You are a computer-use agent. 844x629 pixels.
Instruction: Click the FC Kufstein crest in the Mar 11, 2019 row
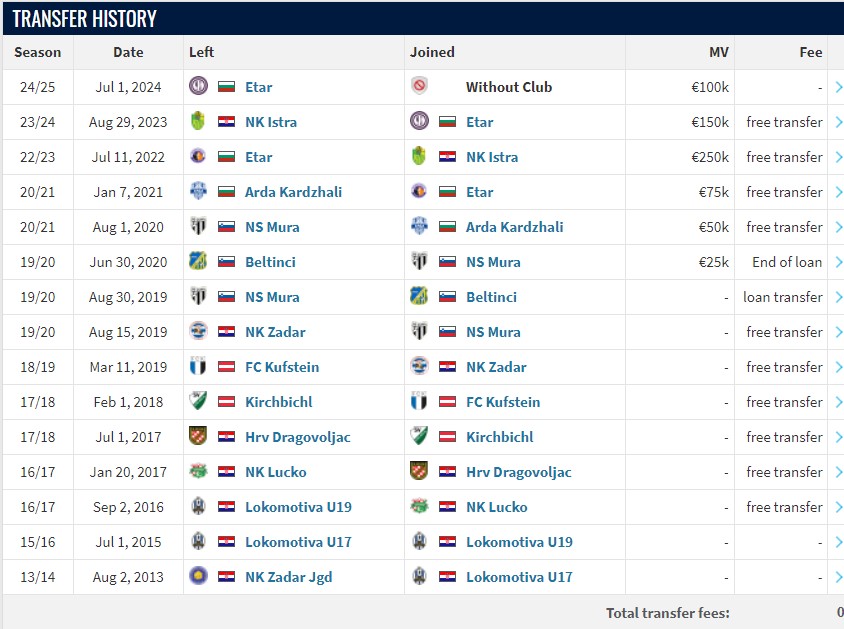tap(198, 367)
